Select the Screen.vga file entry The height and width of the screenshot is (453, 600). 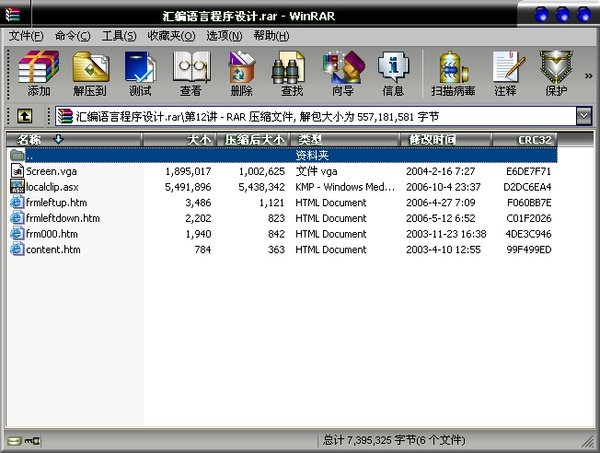pos(51,171)
